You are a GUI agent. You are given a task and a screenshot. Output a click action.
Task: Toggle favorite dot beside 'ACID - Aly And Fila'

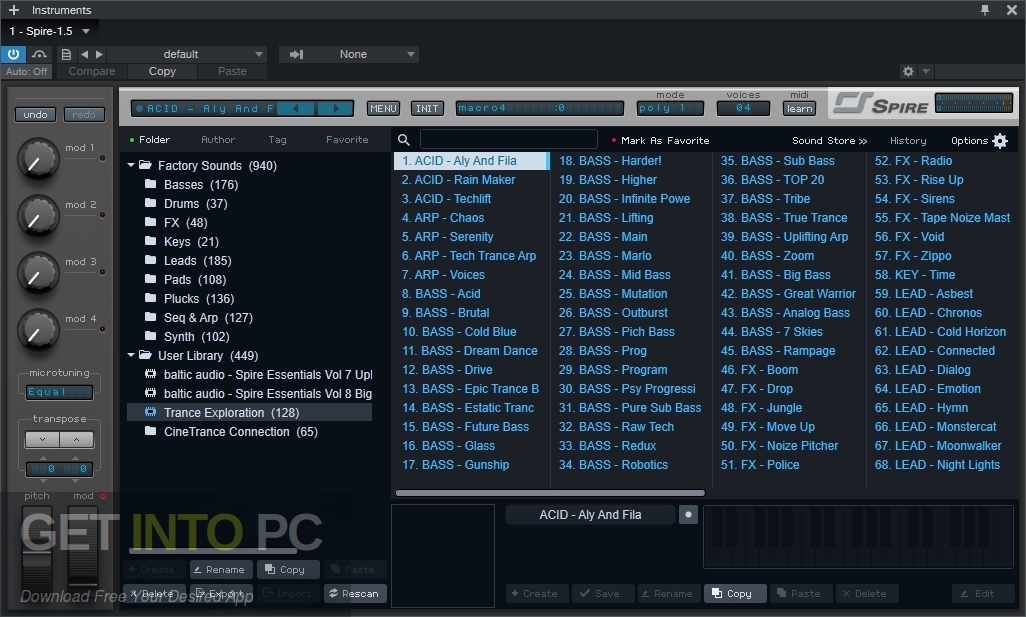(688, 515)
